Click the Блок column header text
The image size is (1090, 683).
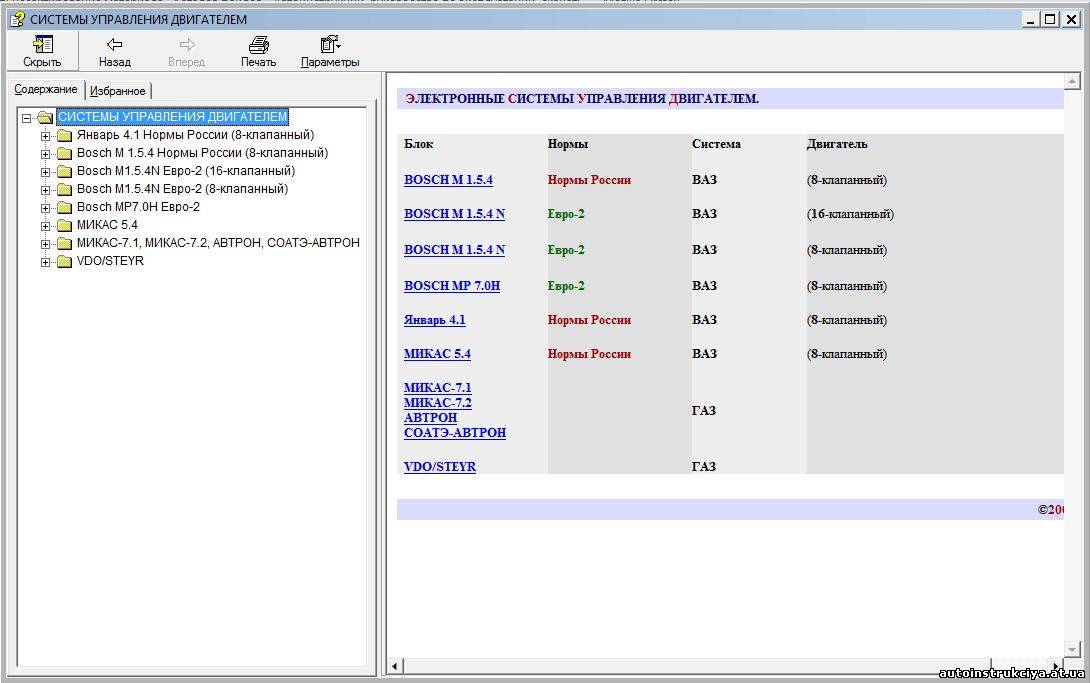pyautogui.click(x=418, y=145)
